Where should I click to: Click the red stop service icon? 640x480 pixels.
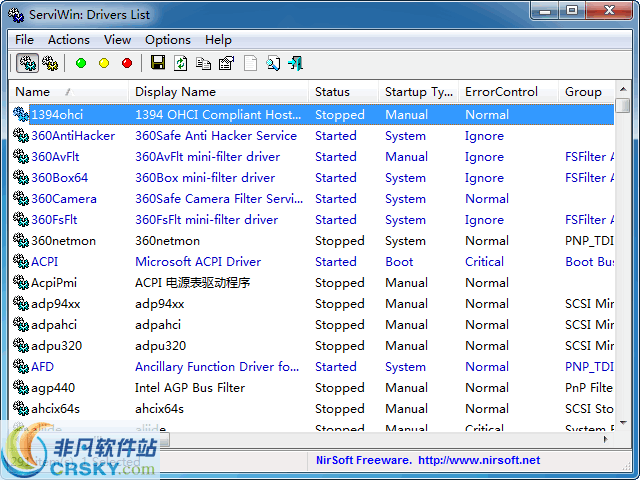(127, 63)
